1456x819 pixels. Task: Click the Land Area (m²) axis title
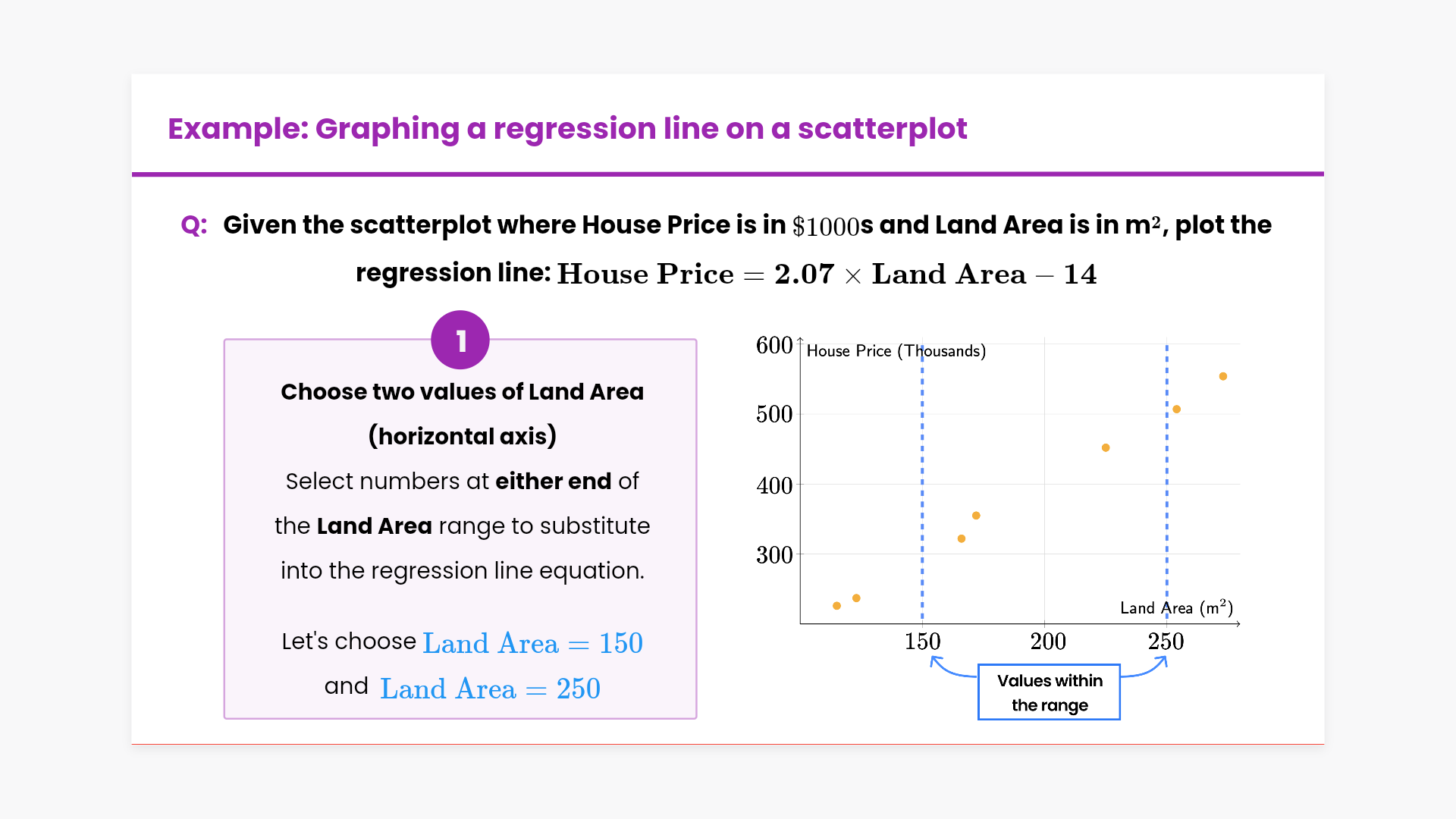1176,608
